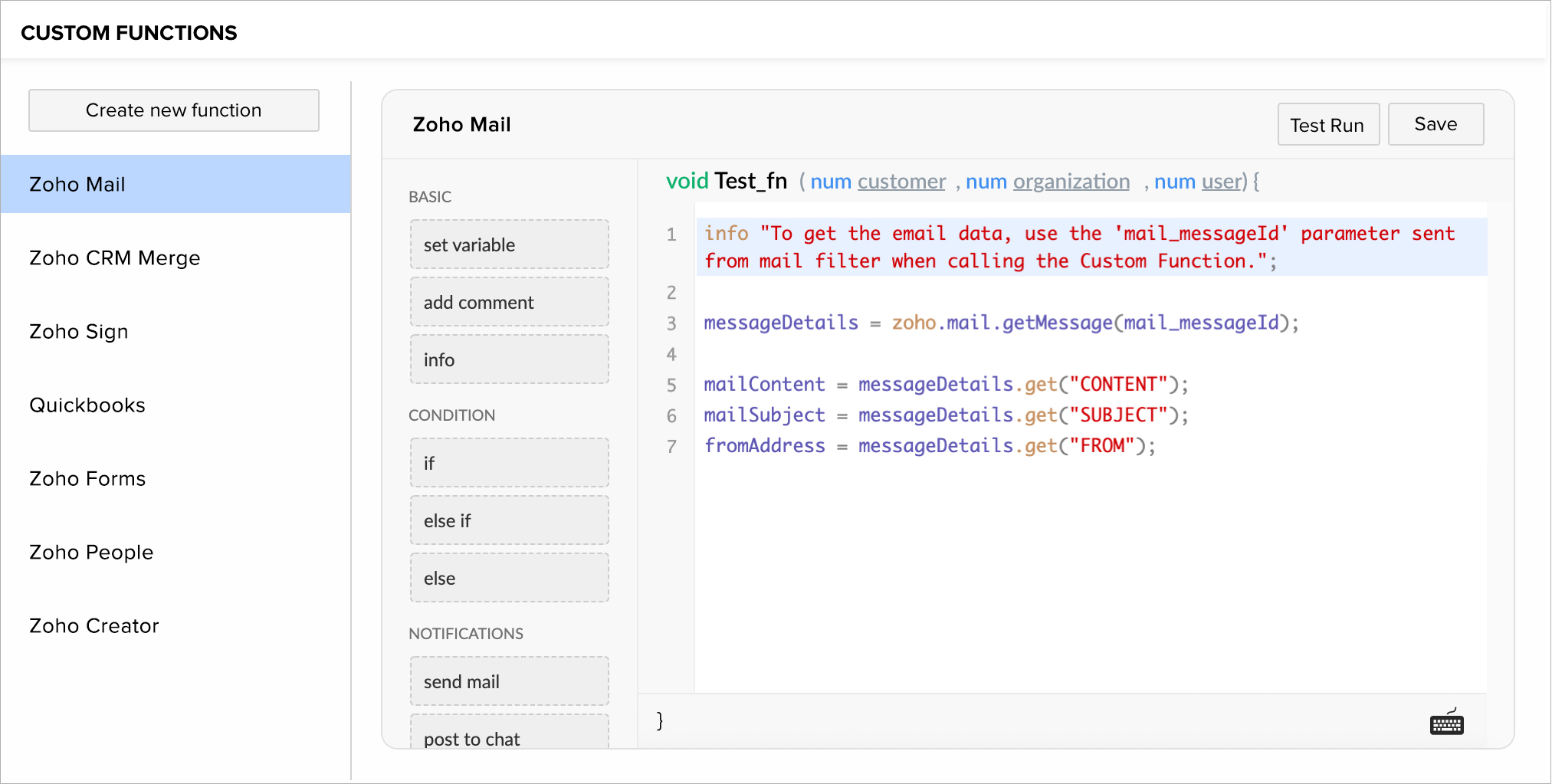Pick the set variable block
The image size is (1552, 784).
pos(510,244)
